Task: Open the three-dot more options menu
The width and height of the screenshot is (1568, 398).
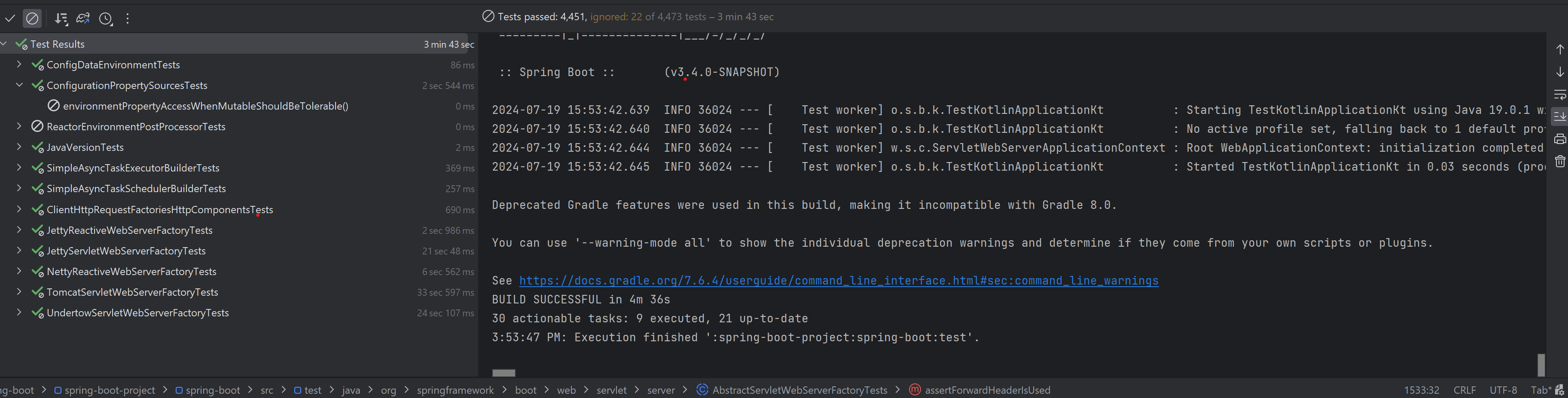Action: (x=127, y=19)
